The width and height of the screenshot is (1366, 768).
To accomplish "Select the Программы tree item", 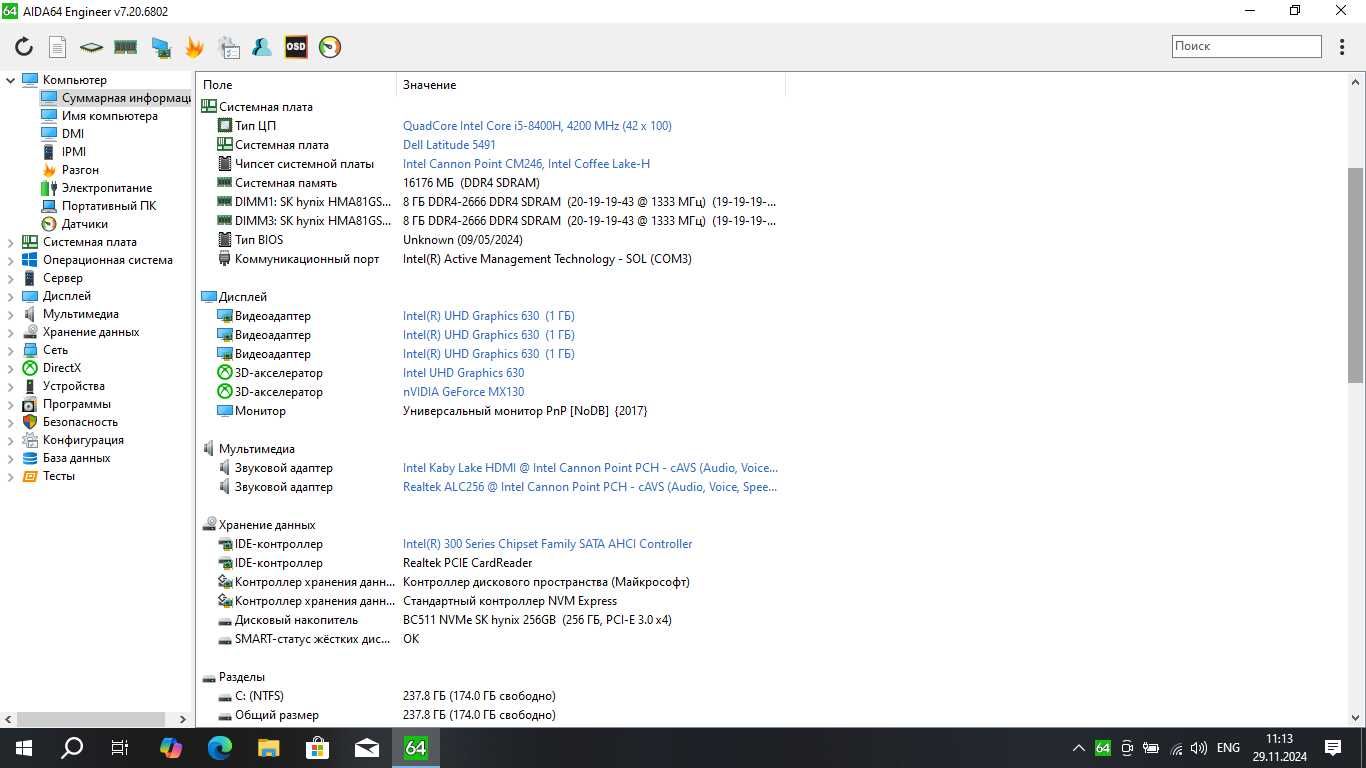I will [66, 404].
